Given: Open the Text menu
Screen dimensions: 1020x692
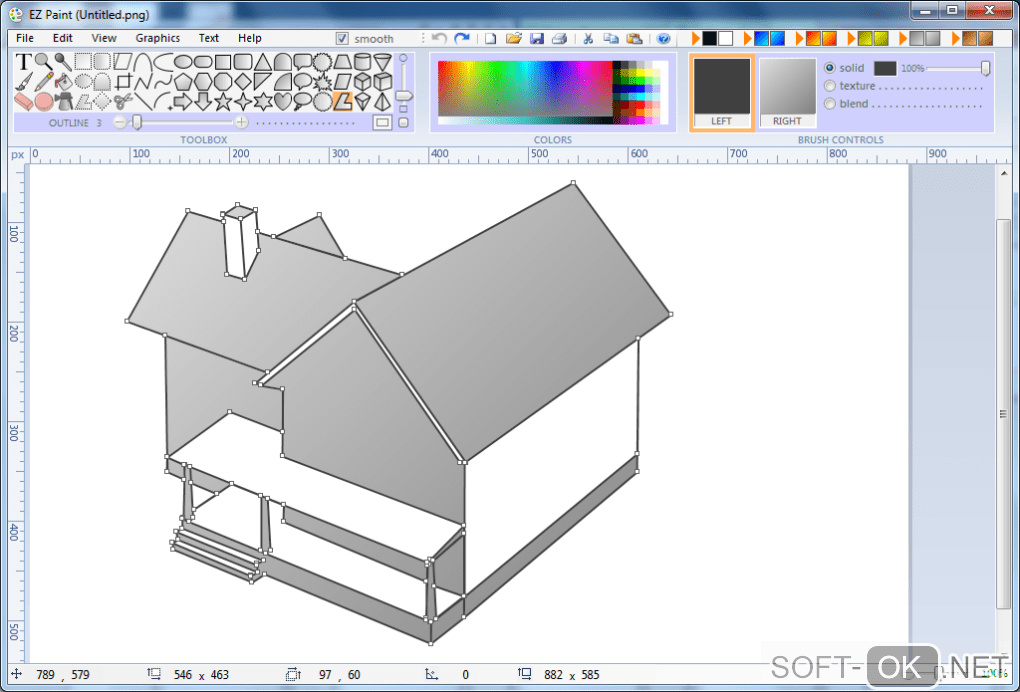Looking at the screenshot, I should (x=209, y=38).
